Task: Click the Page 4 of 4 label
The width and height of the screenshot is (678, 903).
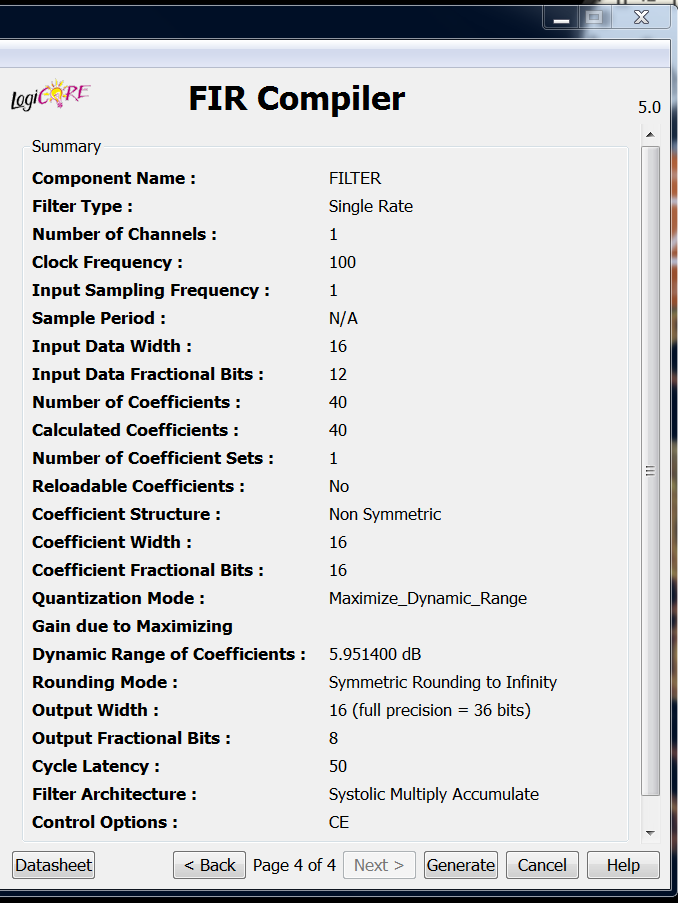Action: pyautogui.click(x=294, y=865)
